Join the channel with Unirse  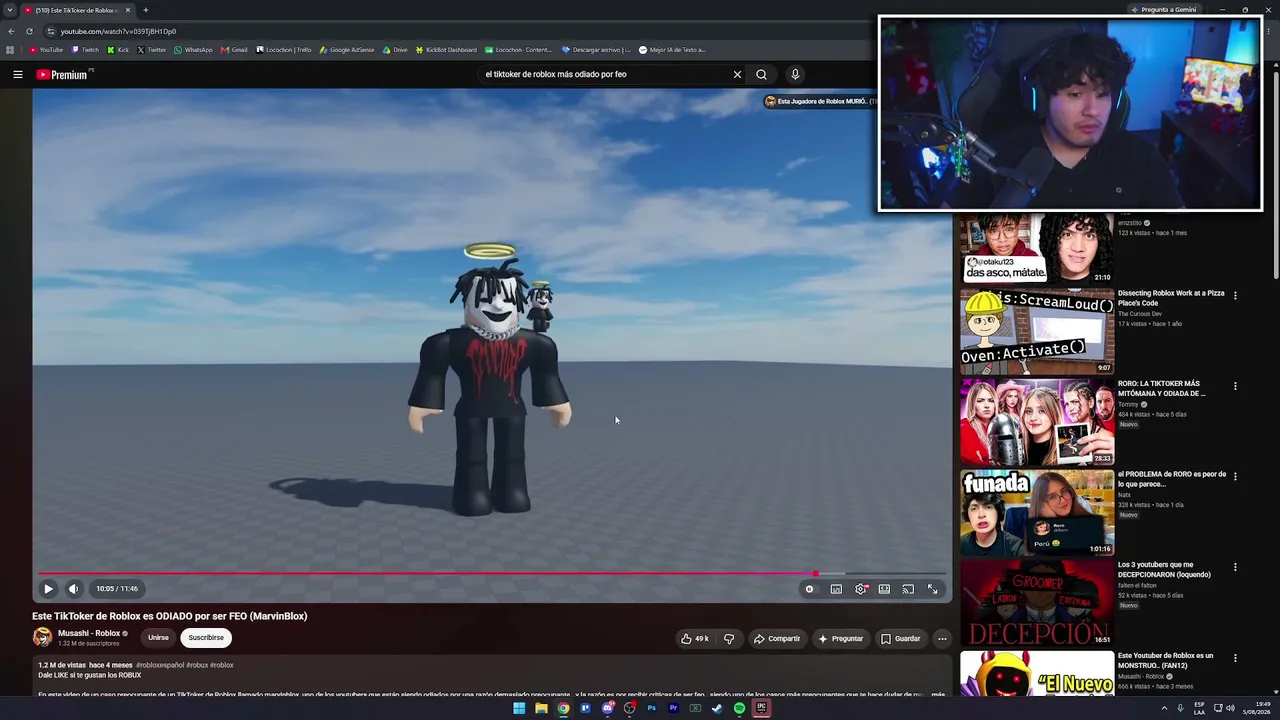coord(158,637)
